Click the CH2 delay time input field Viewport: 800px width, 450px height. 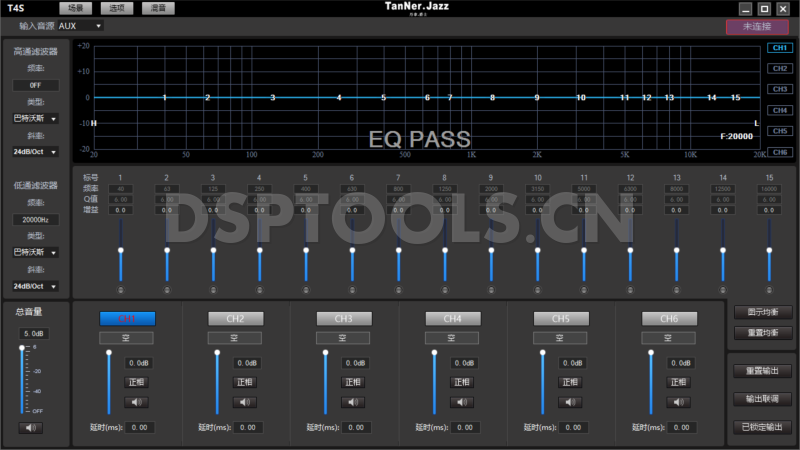(248, 427)
